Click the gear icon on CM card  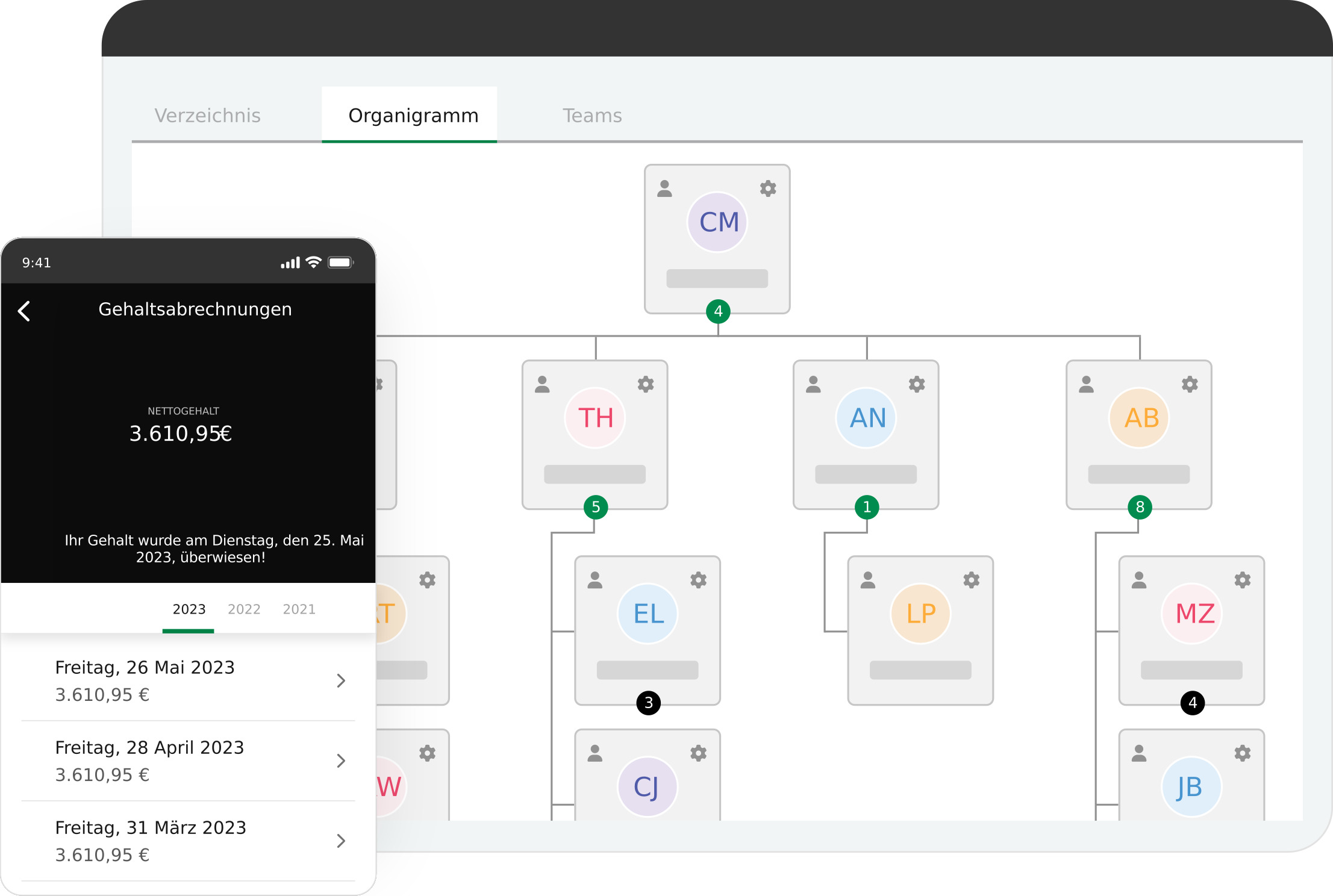point(767,188)
